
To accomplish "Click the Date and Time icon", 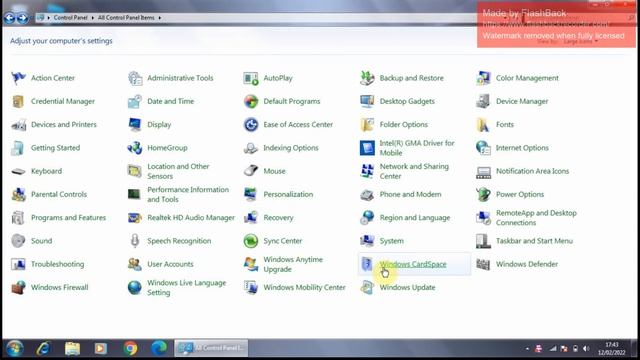I will tap(135, 101).
